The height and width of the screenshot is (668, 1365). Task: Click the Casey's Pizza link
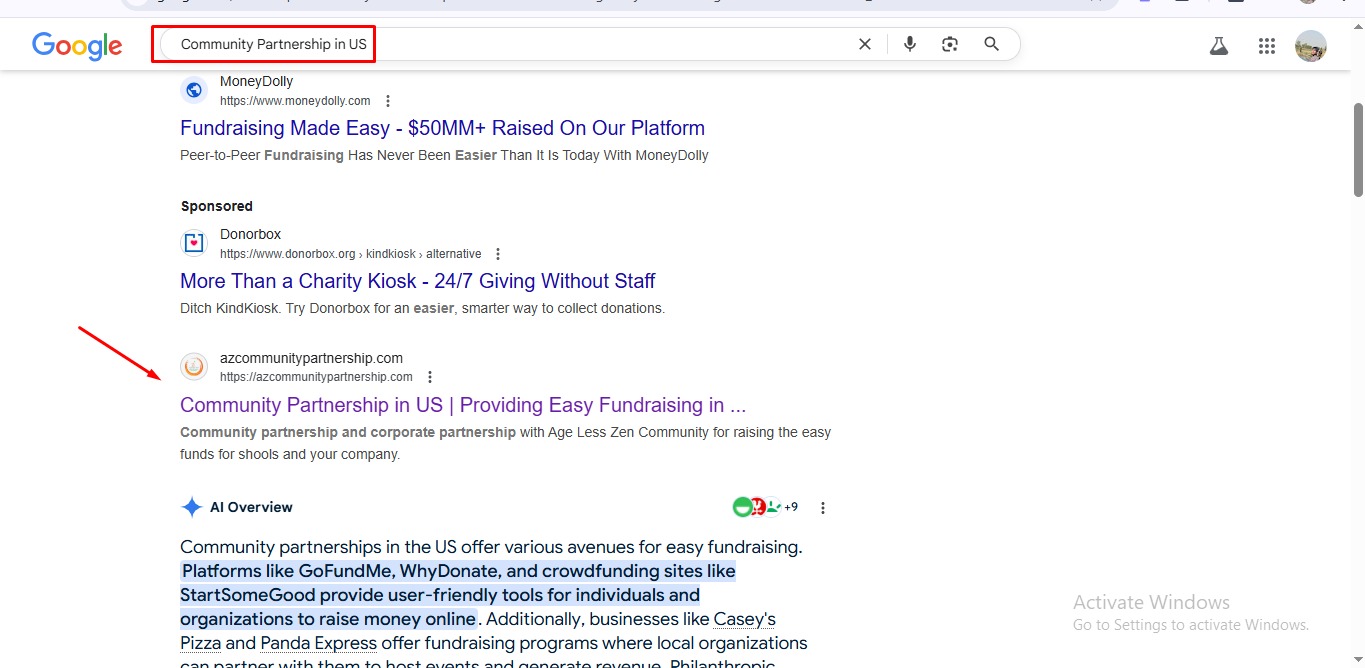[744, 619]
